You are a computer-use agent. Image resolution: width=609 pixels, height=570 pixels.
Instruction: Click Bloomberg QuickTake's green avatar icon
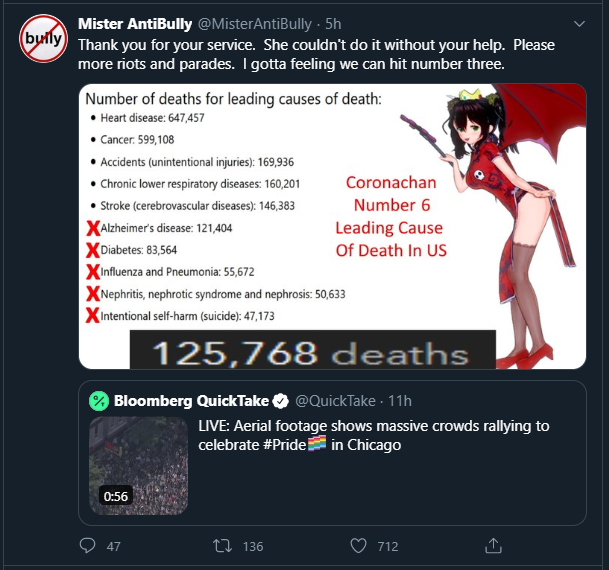point(99,401)
